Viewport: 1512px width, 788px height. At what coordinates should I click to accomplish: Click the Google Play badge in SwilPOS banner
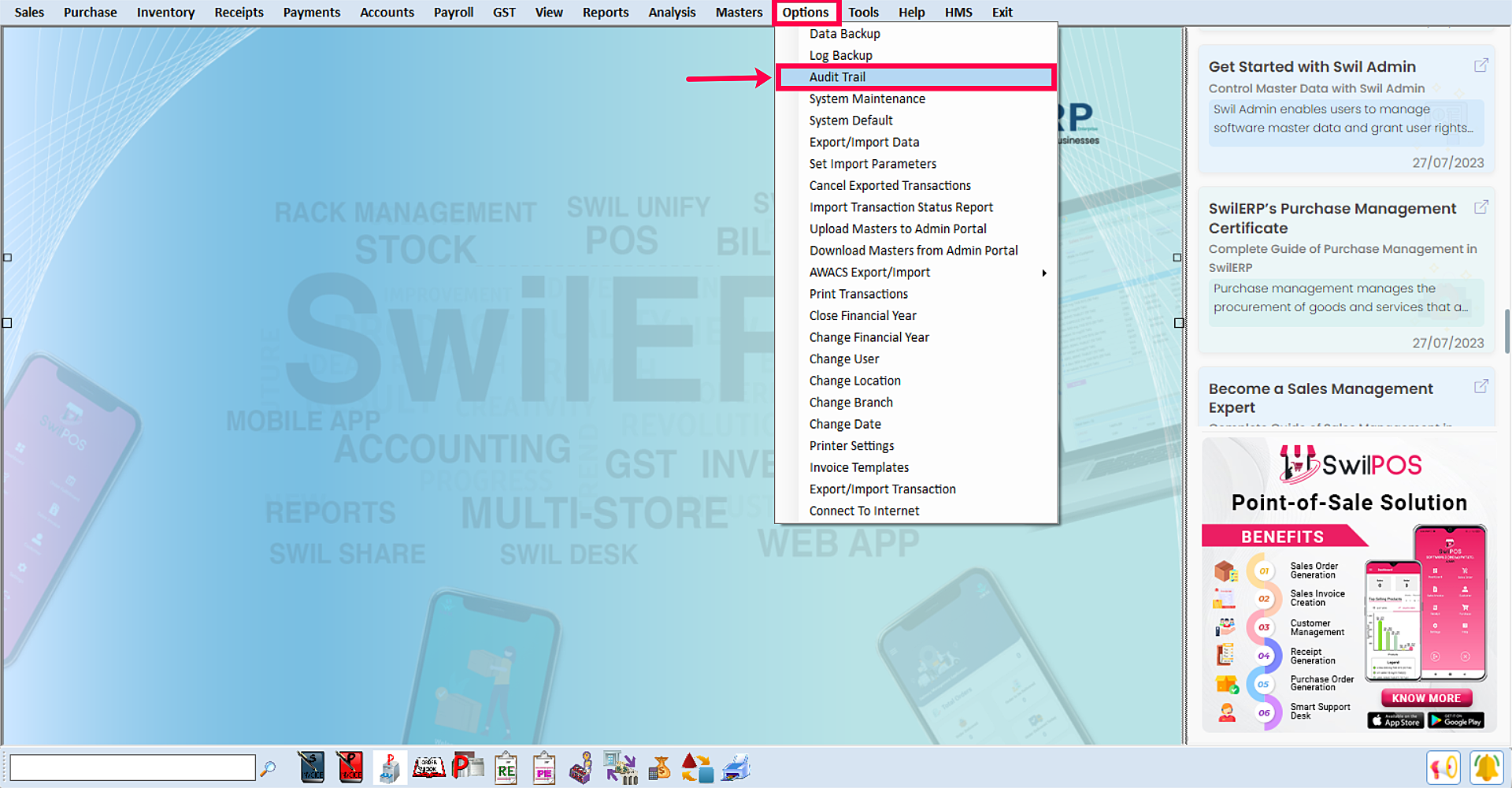1456,720
